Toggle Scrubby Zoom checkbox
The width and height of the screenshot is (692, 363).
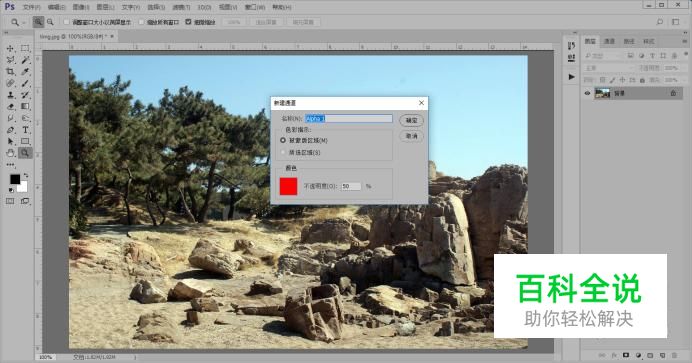(188, 22)
